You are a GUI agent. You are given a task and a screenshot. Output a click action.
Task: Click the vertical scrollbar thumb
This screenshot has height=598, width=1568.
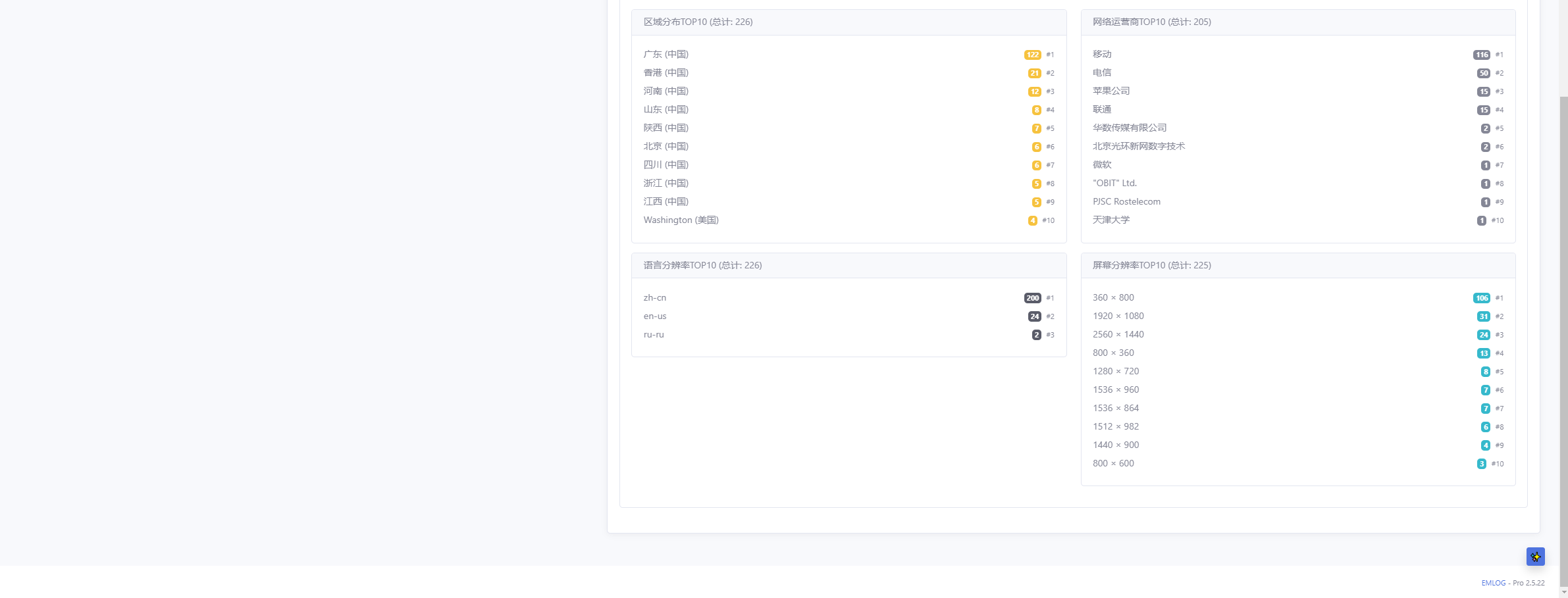click(1563, 341)
